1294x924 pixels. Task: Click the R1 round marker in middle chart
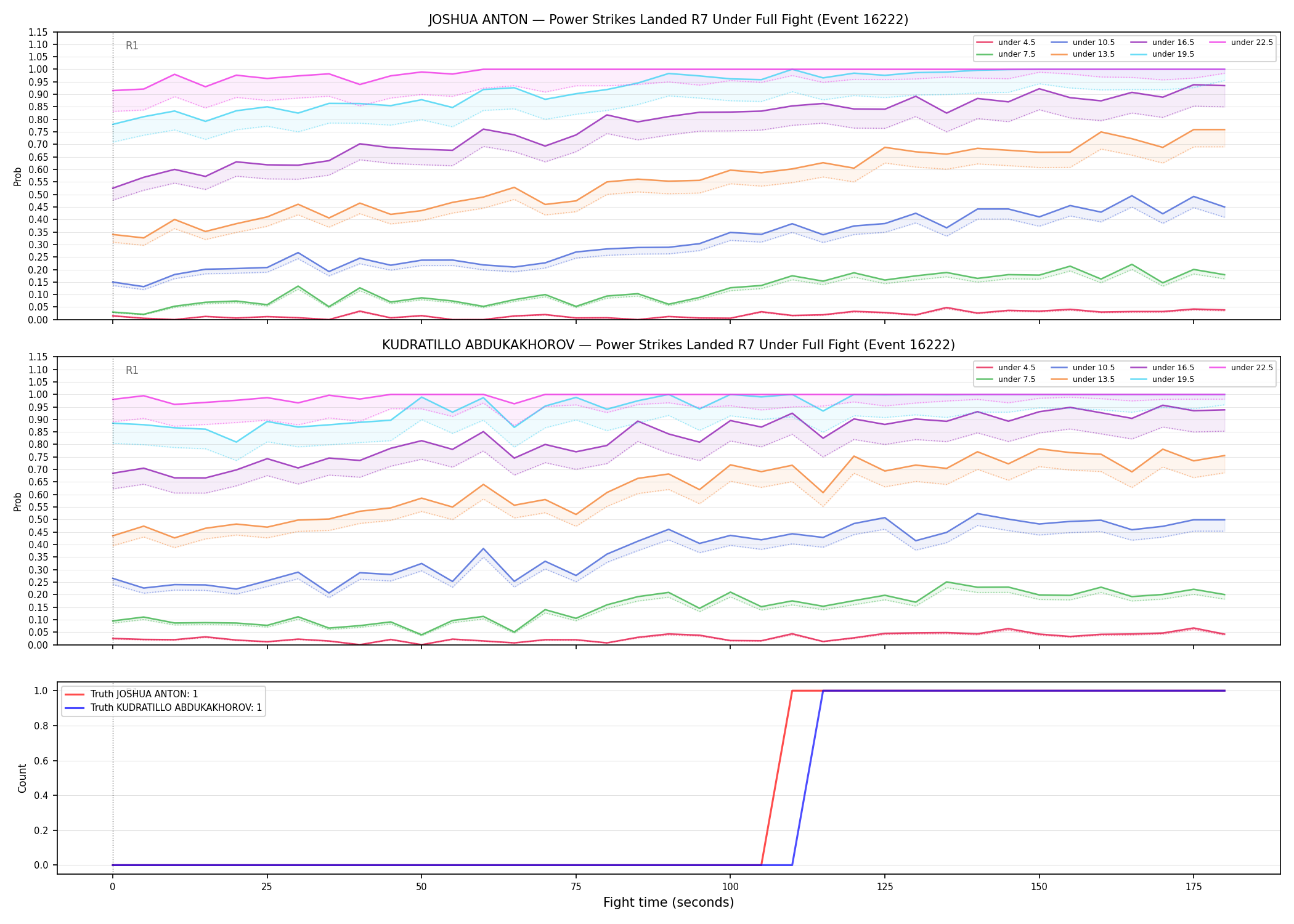(132, 370)
